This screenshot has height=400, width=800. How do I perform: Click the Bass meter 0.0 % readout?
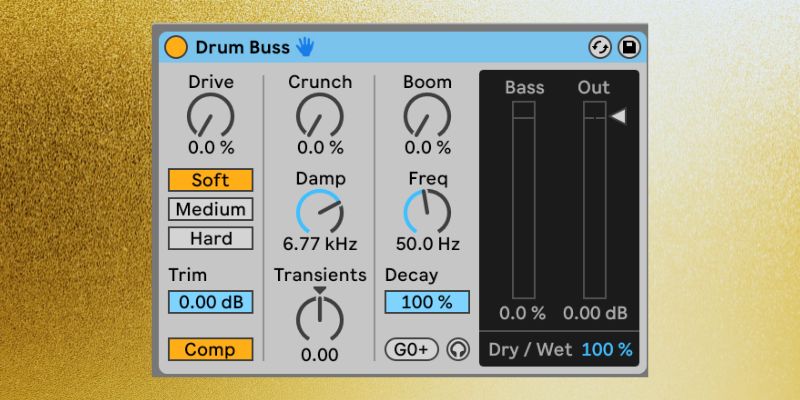pos(522,313)
